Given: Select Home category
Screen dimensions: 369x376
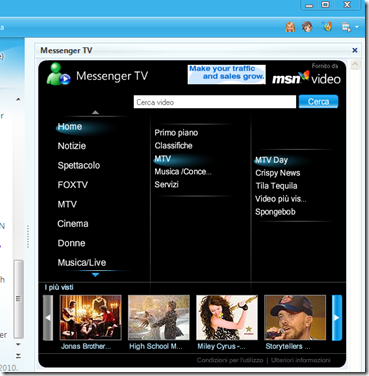Looking at the screenshot, I should tap(70, 127).
